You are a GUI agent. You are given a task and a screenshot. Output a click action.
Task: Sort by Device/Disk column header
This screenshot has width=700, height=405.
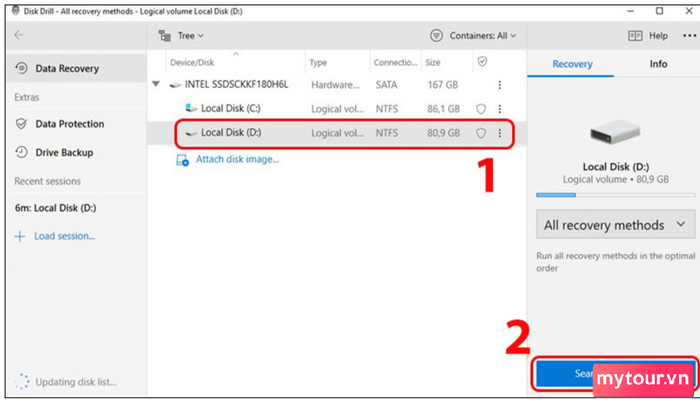tap(192, 63)
